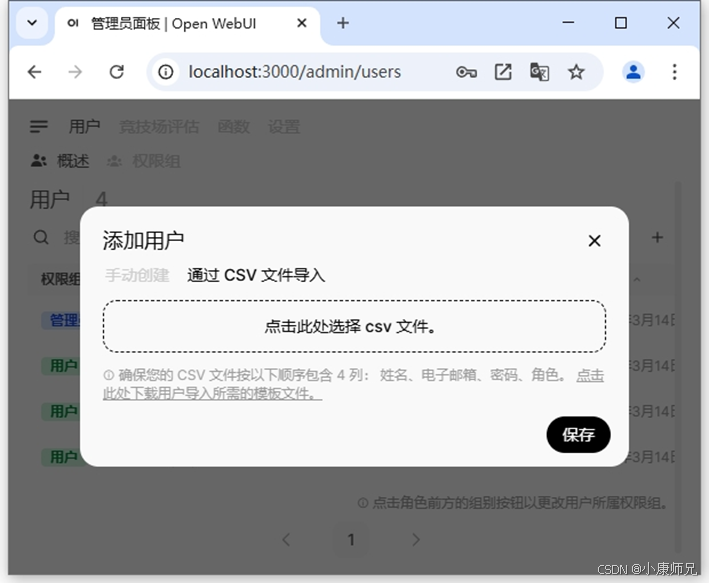Click the 保存 button

click(x=578, y=435)
